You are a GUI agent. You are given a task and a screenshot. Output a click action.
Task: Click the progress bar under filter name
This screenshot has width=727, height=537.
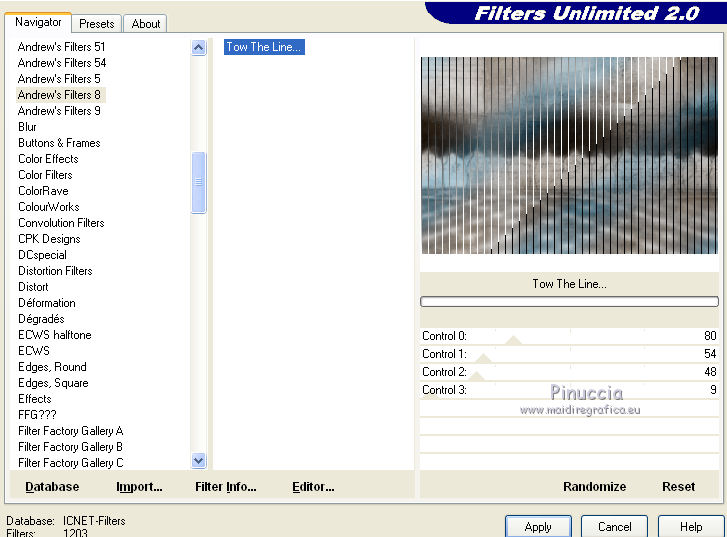point(569,302)
